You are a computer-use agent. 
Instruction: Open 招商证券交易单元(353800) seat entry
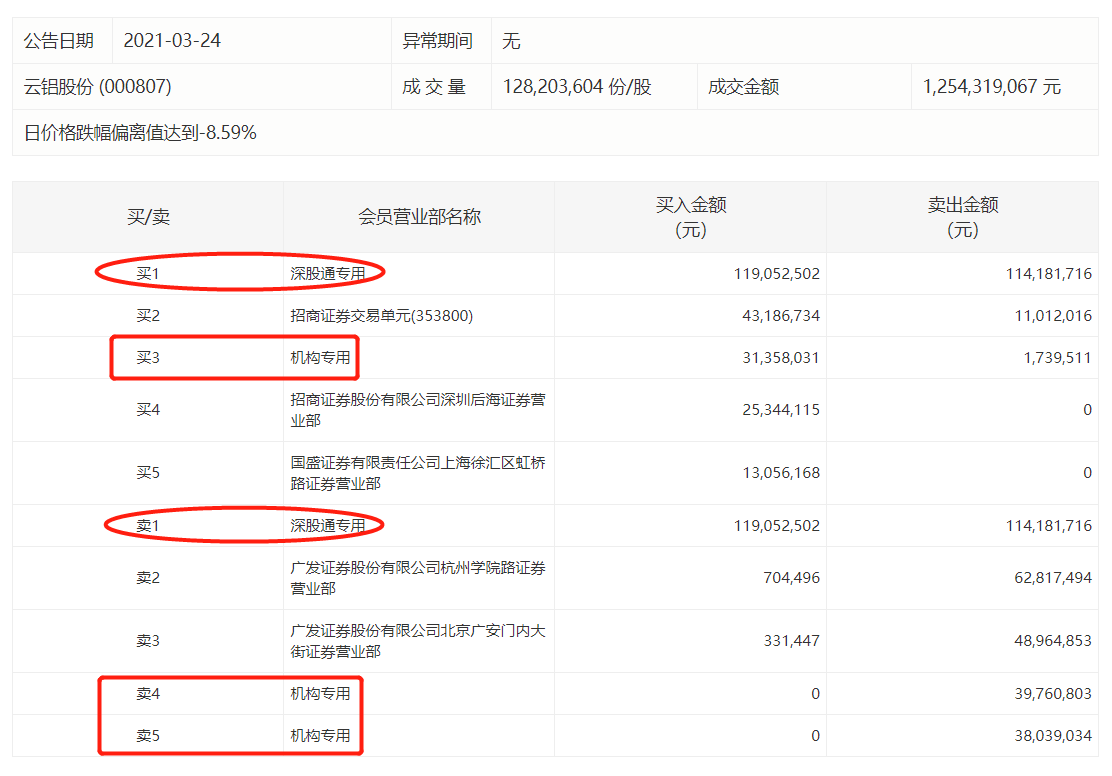(381, 316)
